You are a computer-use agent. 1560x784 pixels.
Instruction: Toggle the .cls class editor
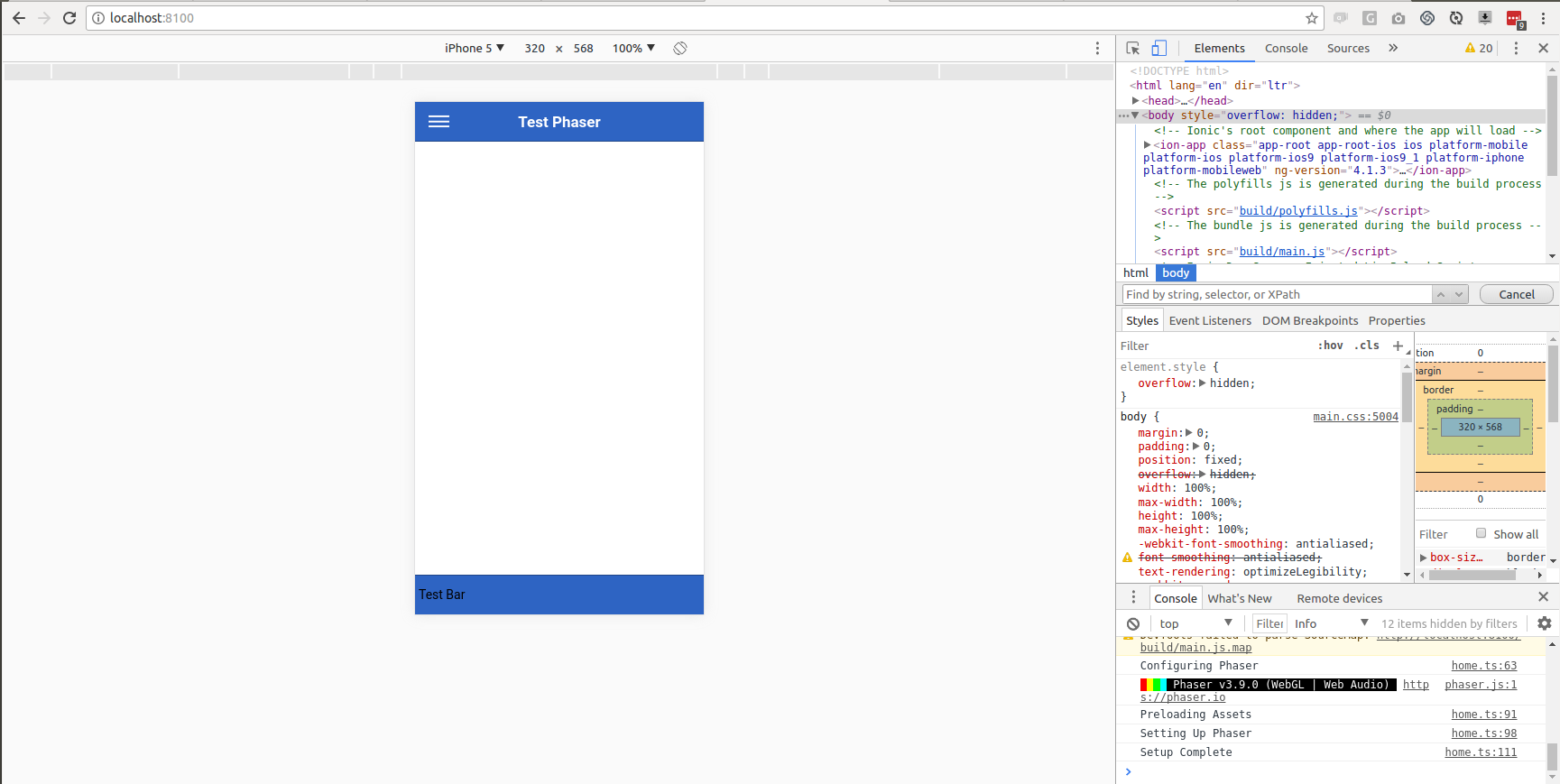coord(1367,346)
